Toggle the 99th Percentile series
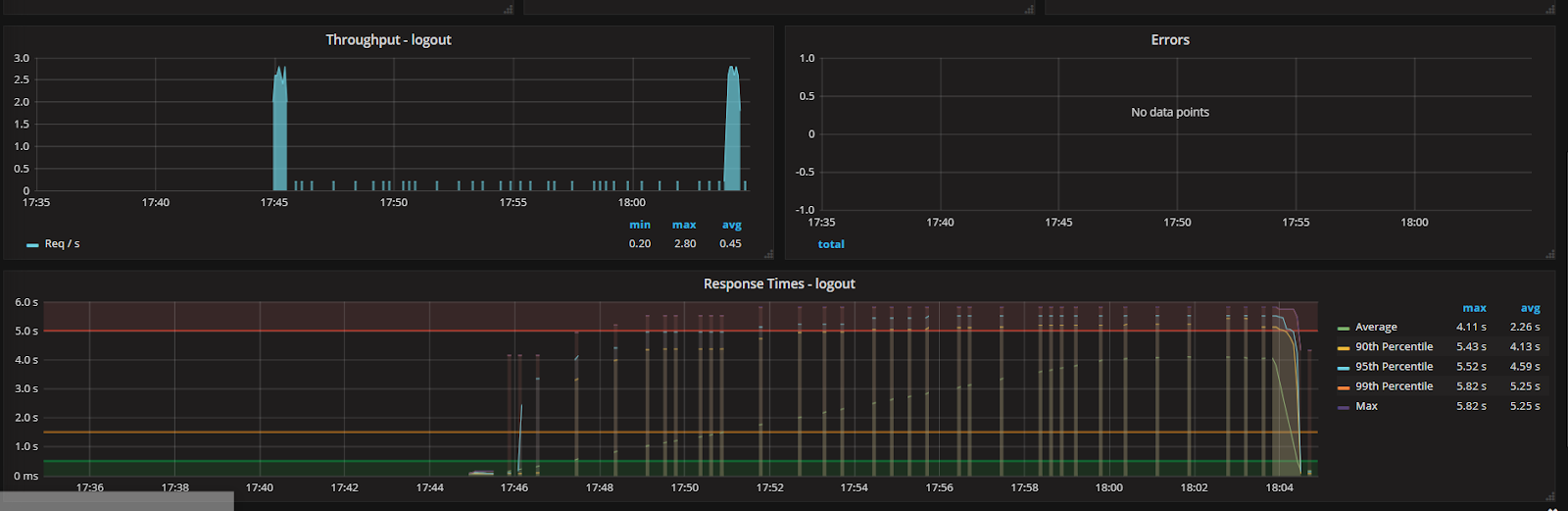 (1394, 386)
